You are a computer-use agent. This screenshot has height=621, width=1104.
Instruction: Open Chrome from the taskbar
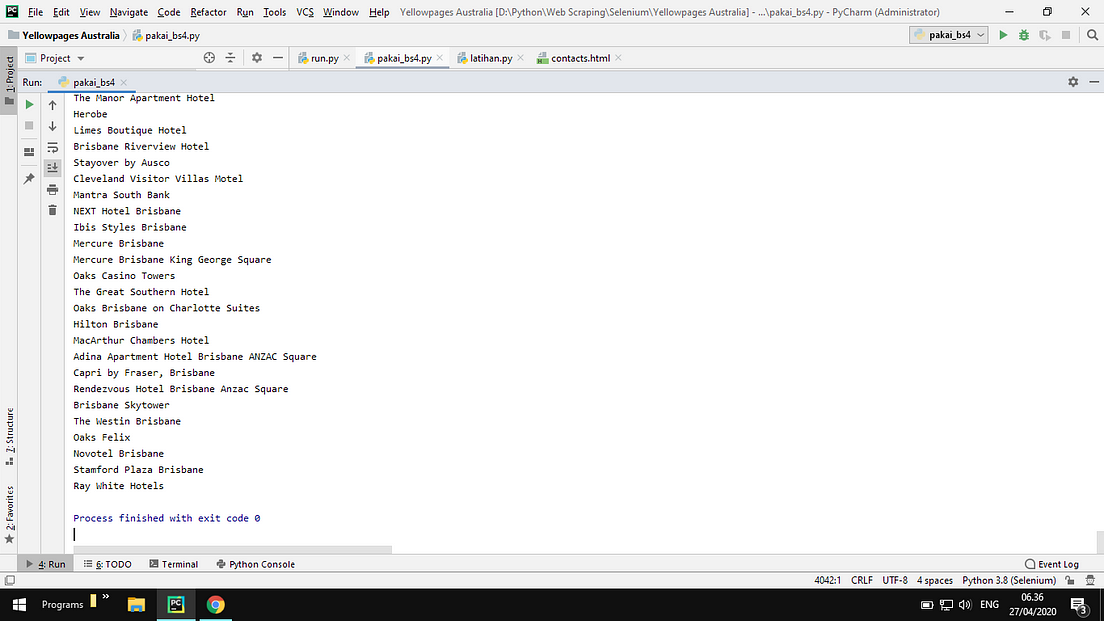[215, 604]
